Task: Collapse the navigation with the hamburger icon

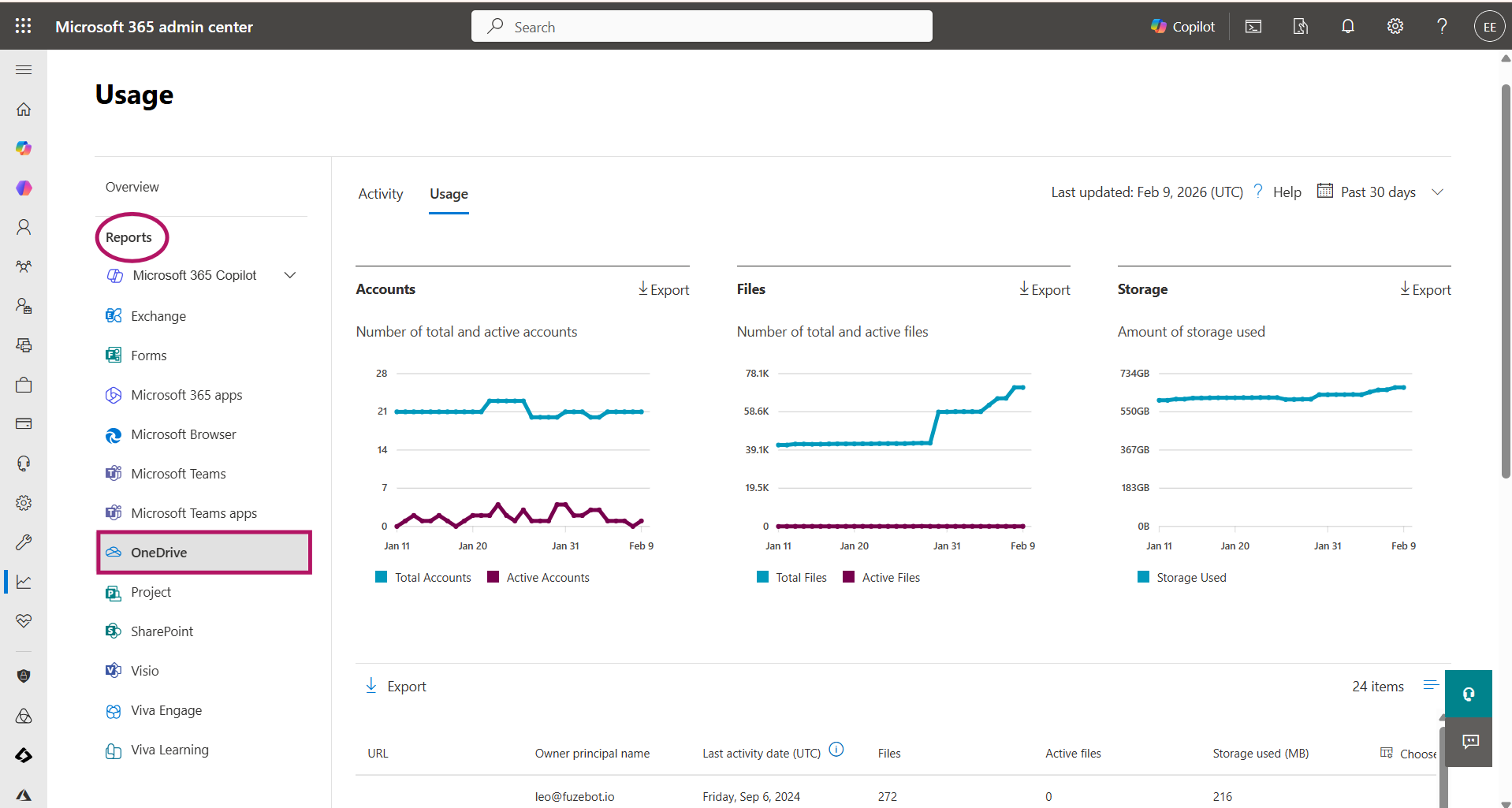Action: coord(24,69)
